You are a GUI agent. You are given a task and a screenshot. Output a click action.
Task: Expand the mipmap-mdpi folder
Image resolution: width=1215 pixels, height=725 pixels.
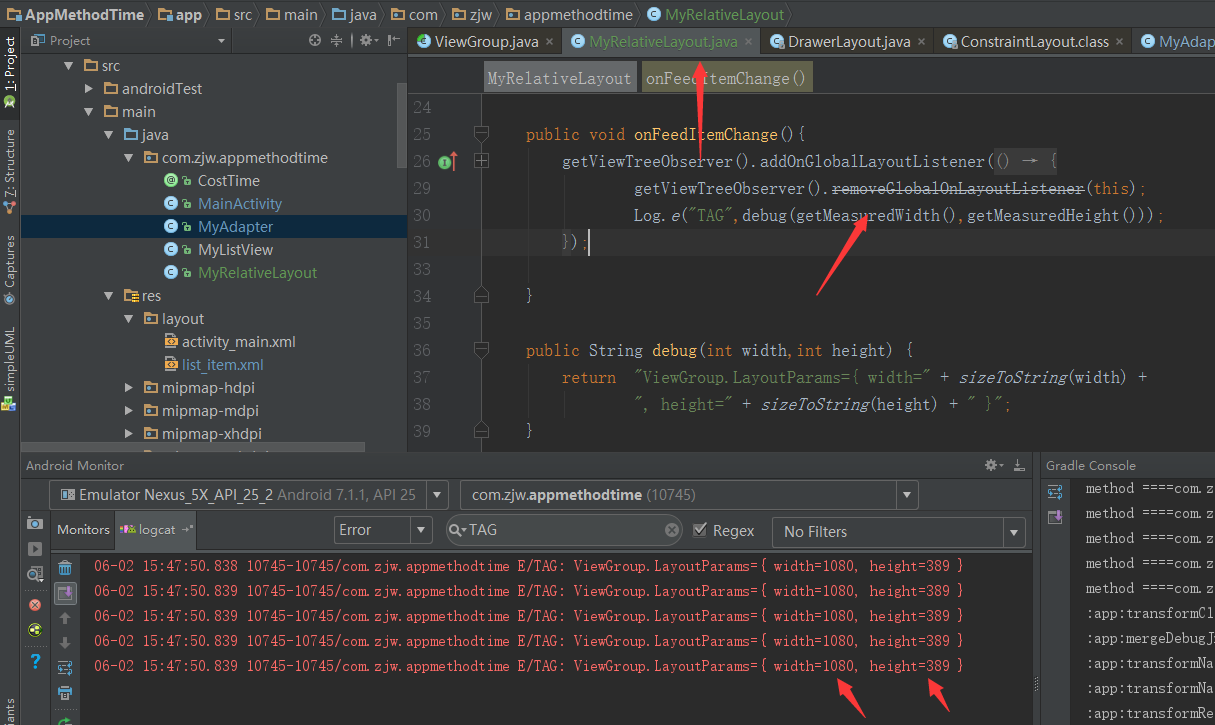point(129,411)
